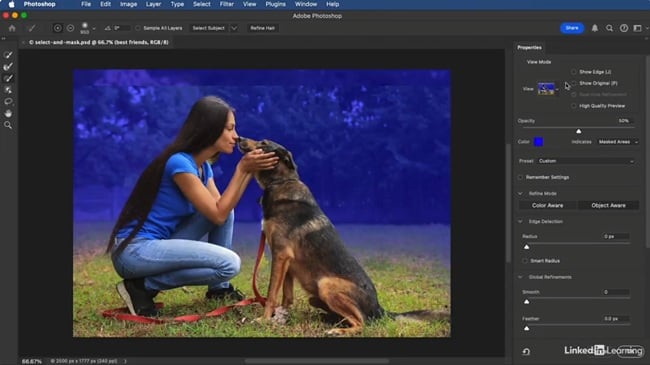Open the blue overlay color swatch

pos(538,142)
